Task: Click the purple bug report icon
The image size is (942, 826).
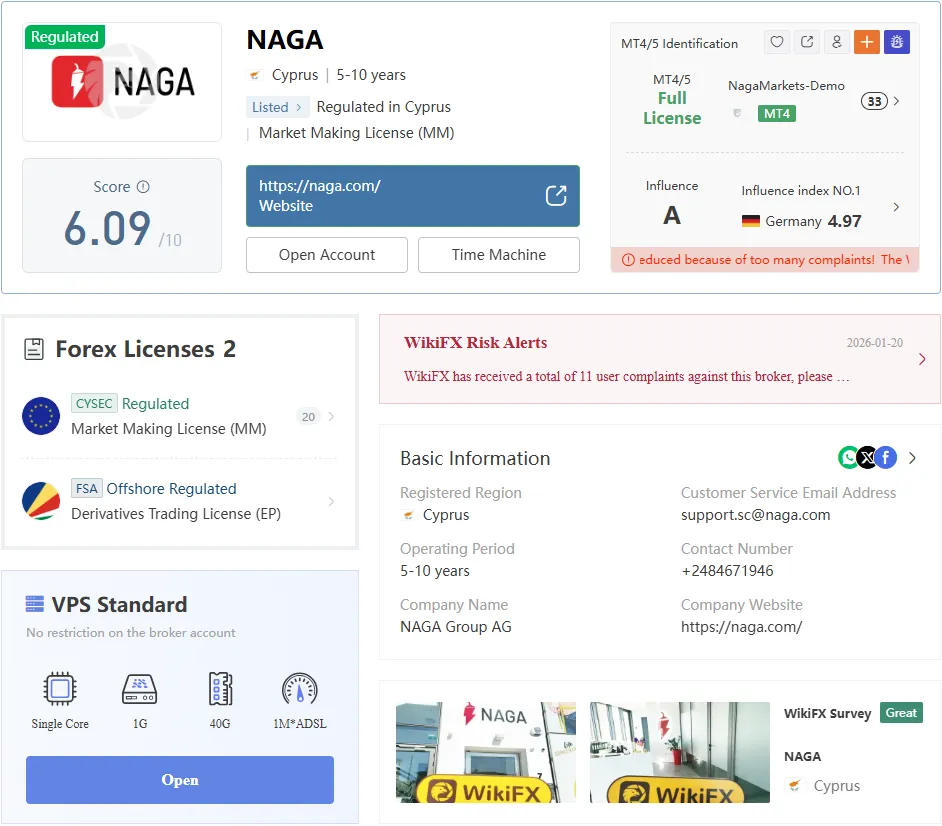Action: (896, 42)
